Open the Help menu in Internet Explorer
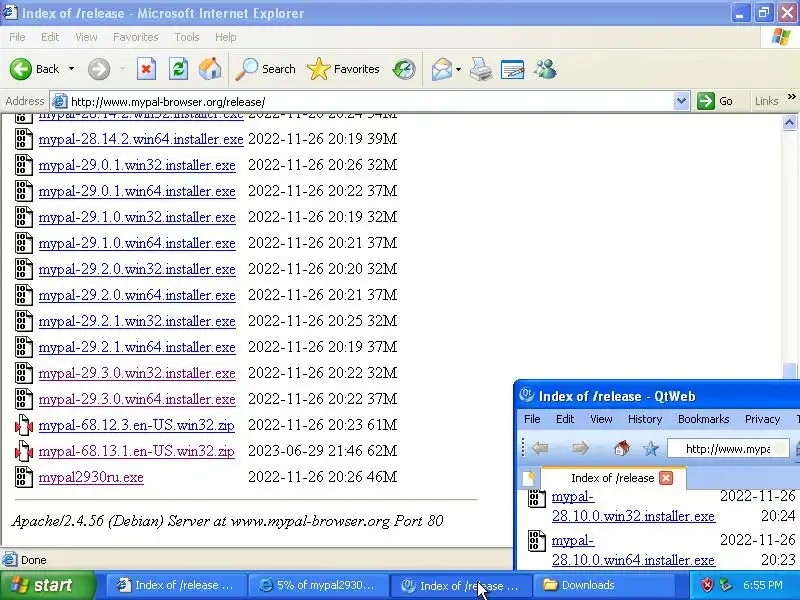 point(226,37)
